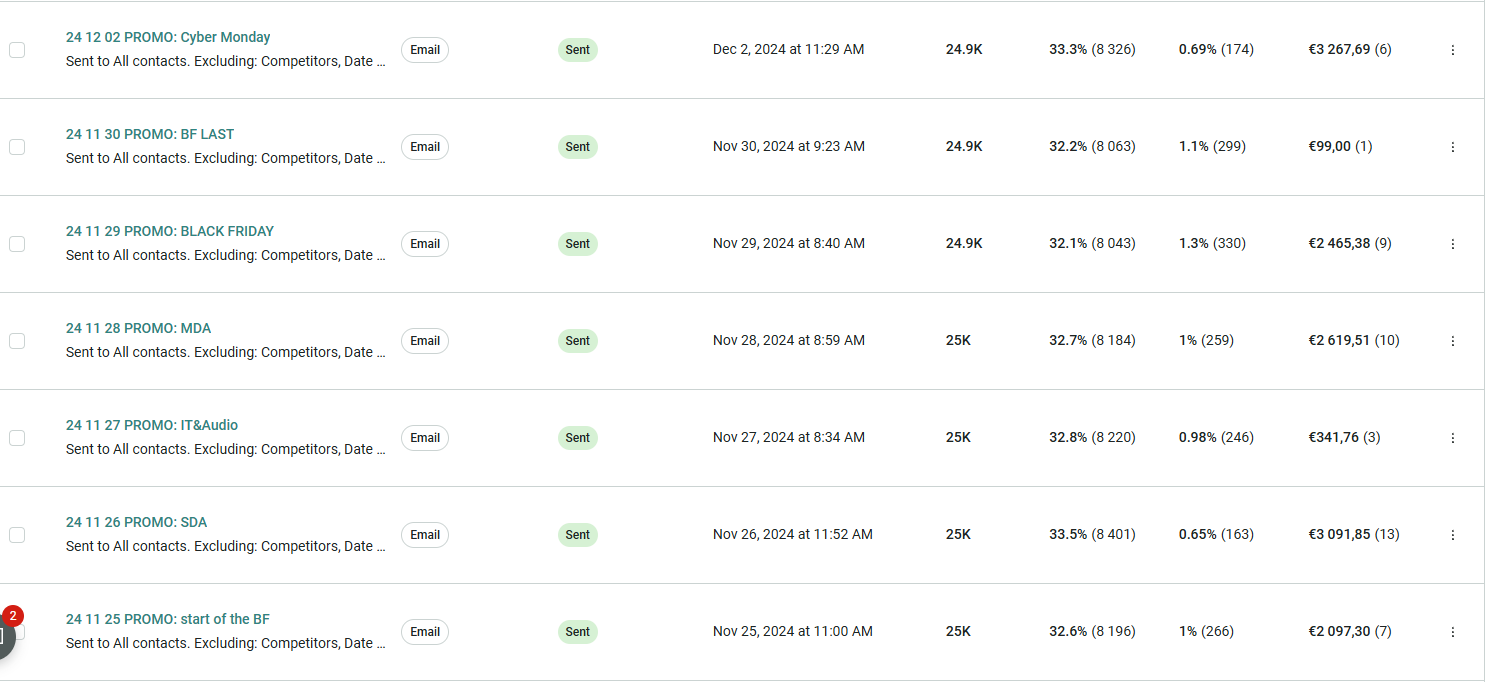
Task: Open the 24 11 29 PROMO: BLACK FRIDAY link
Action: [170, 231]
